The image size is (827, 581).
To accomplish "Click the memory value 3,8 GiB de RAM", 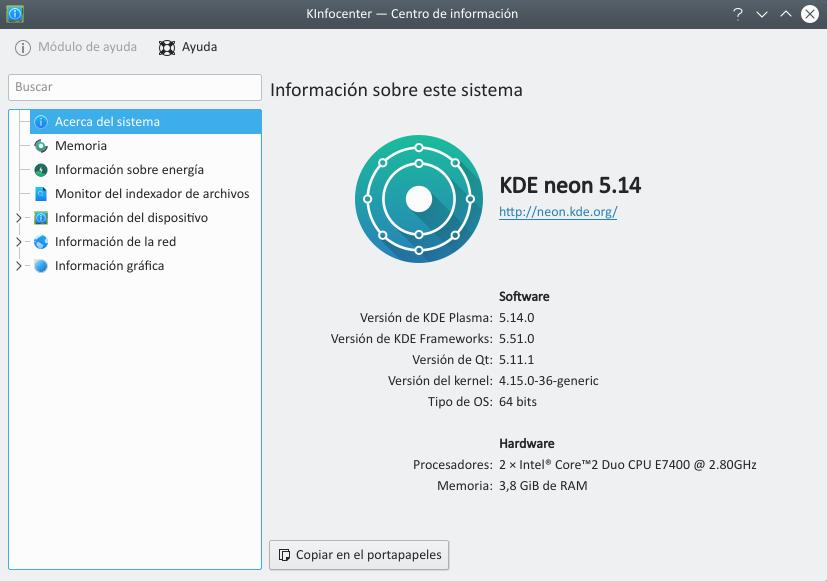I will point(543,486).
